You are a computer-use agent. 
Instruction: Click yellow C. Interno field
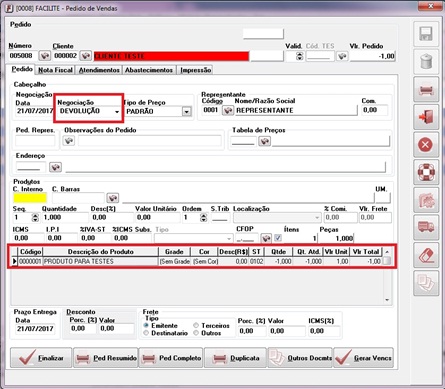(30, 198)
